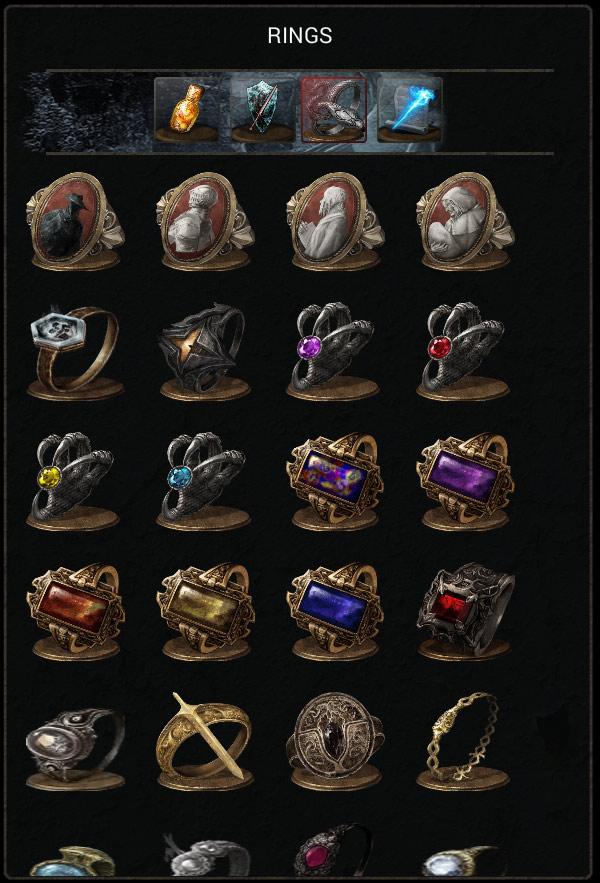Select the orange flask consumables tab

186,110
